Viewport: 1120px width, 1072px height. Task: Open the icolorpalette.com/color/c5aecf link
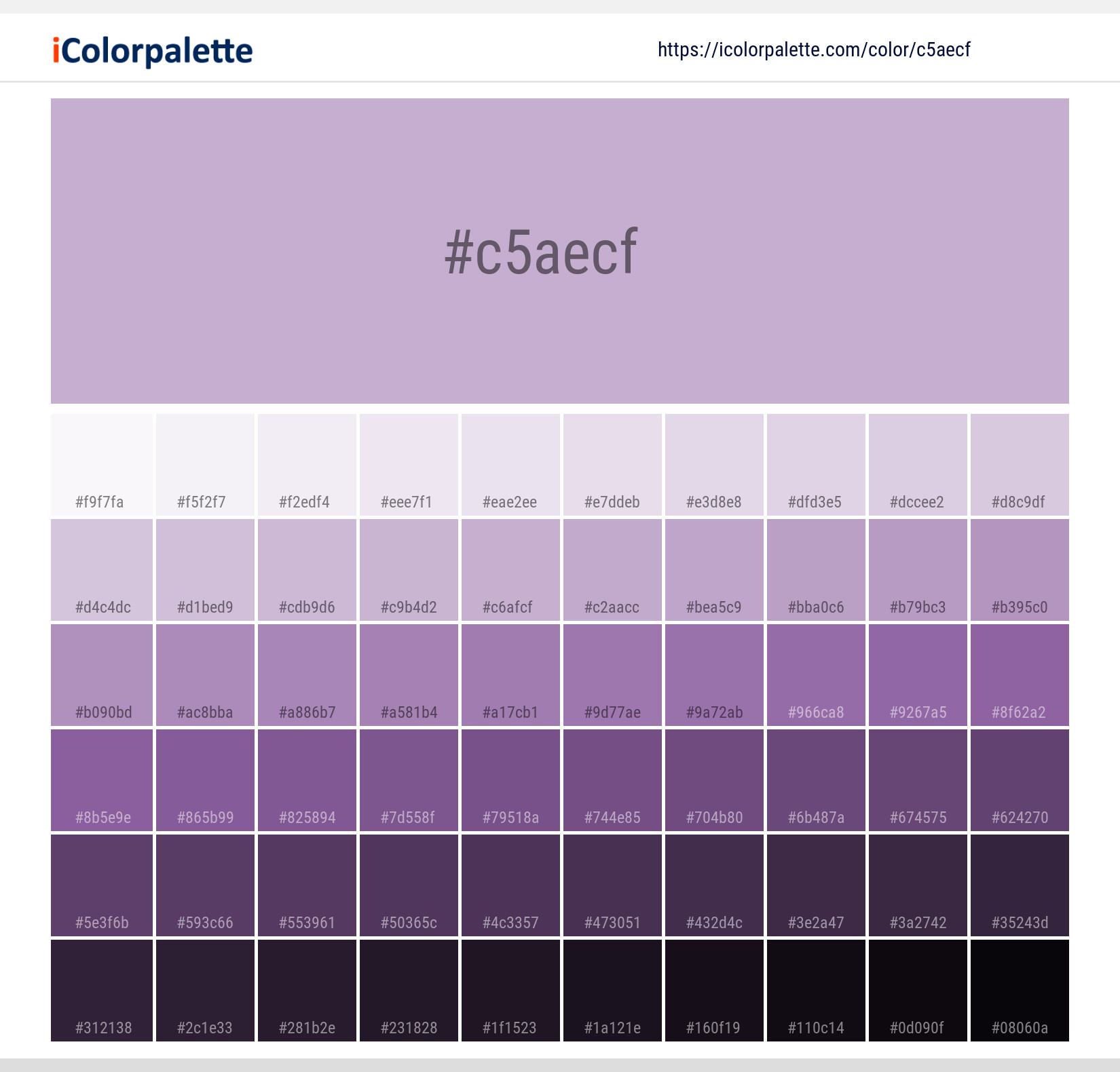coord(814,50)
